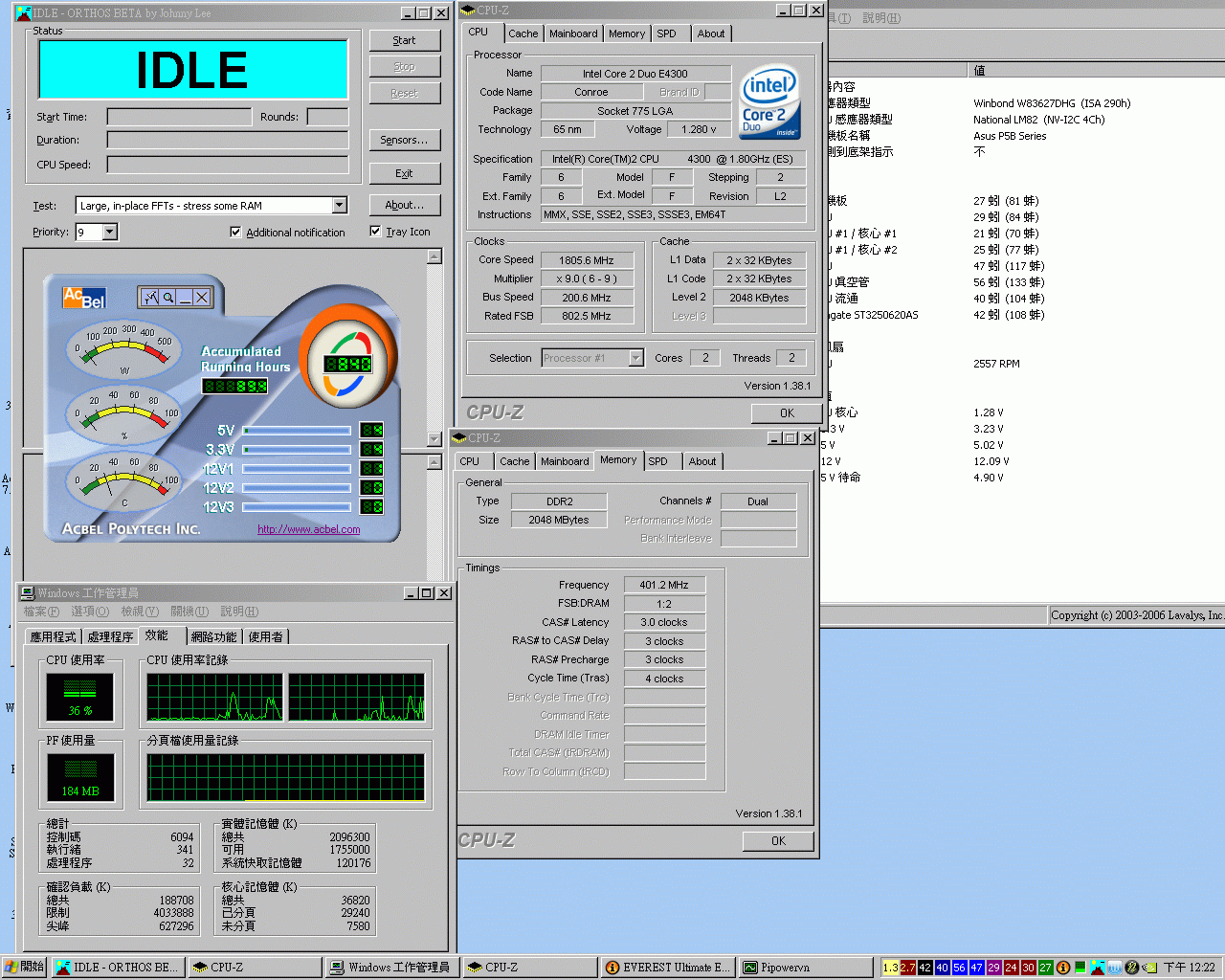Screen dimensions: 1225x980
Task: Click OK in lower CPU-Z Memory window
Action: click(778, 841)
